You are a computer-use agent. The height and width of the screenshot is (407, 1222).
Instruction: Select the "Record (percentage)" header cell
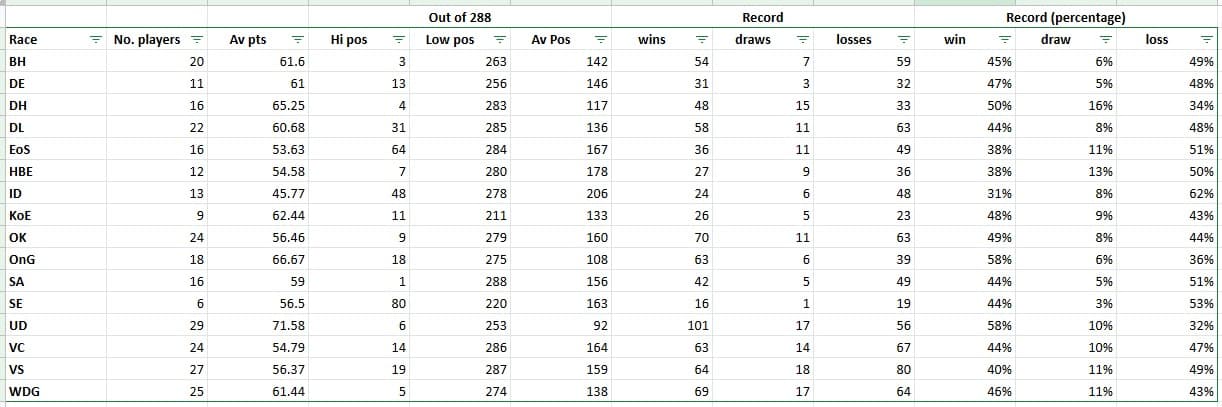tap(1066, 18)
